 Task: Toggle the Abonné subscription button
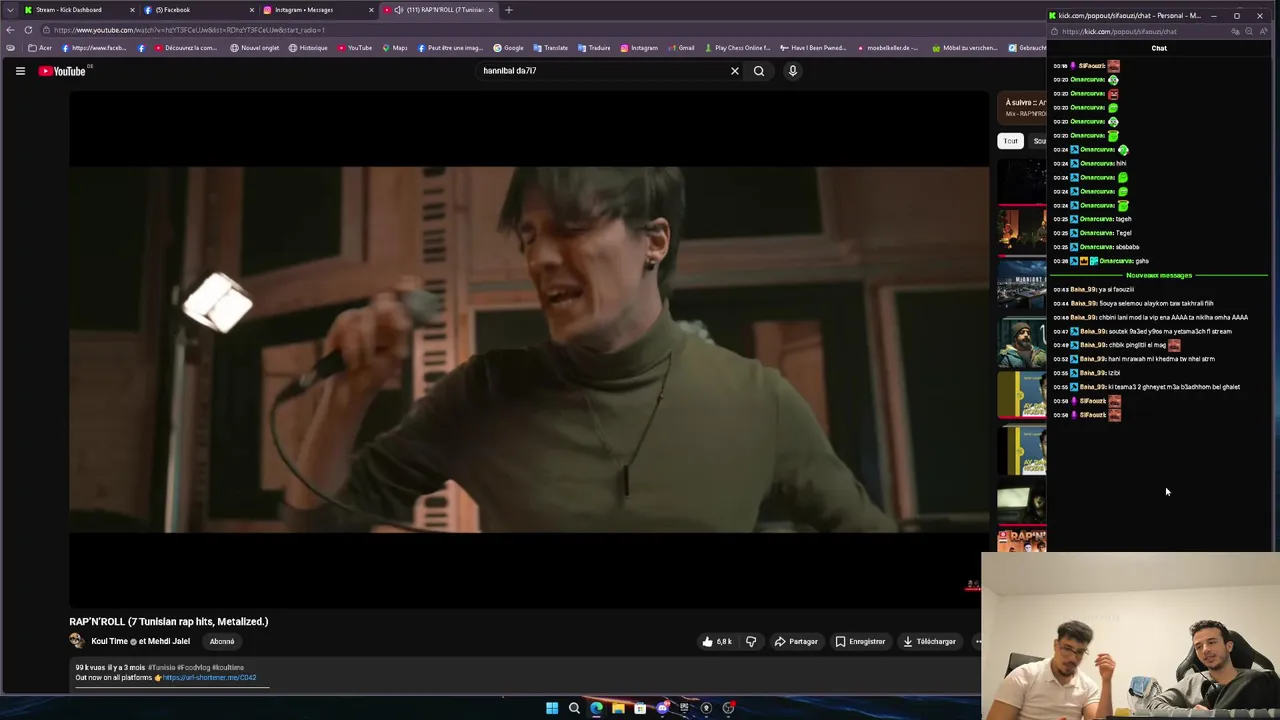point(222,641)
